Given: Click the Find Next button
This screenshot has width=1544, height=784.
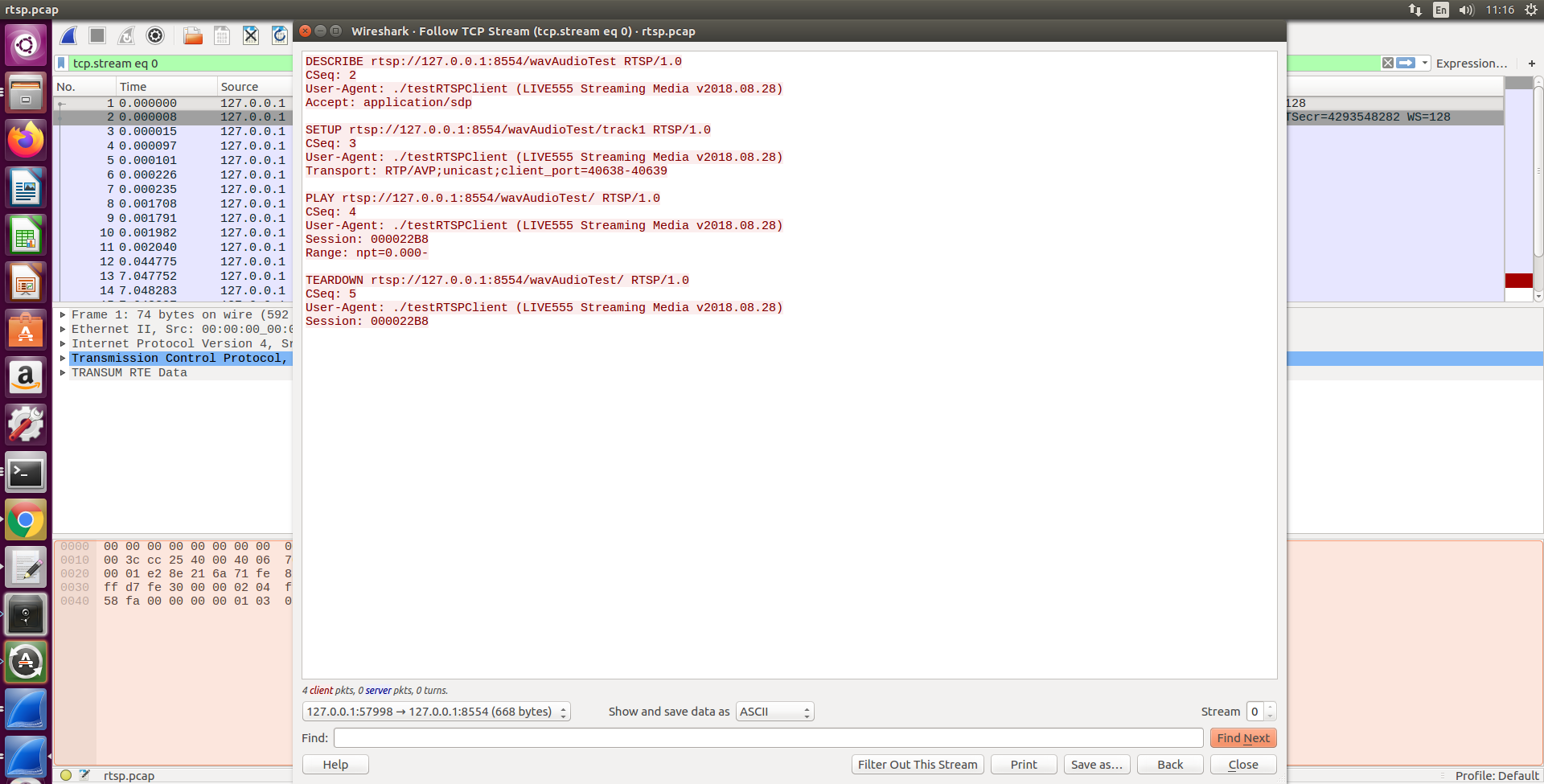Looking at the screenshot, I should pyautogui.click(x=1243, y=738).
